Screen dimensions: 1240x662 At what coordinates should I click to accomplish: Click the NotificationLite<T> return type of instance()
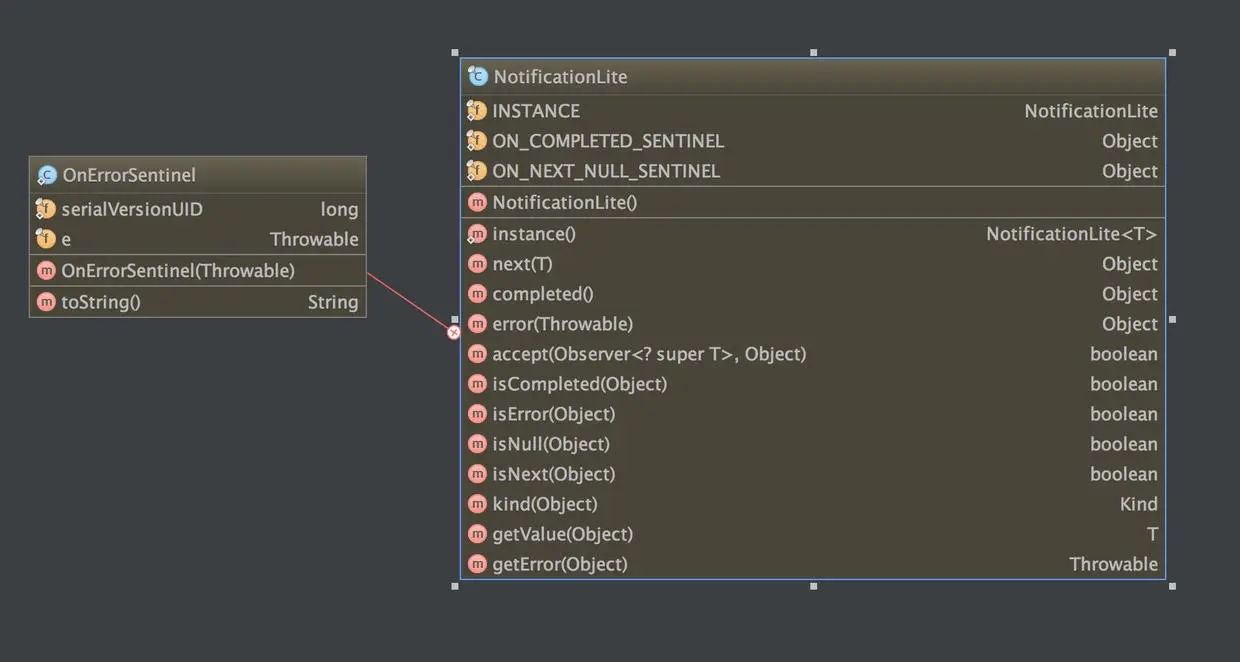(1071, 234)
